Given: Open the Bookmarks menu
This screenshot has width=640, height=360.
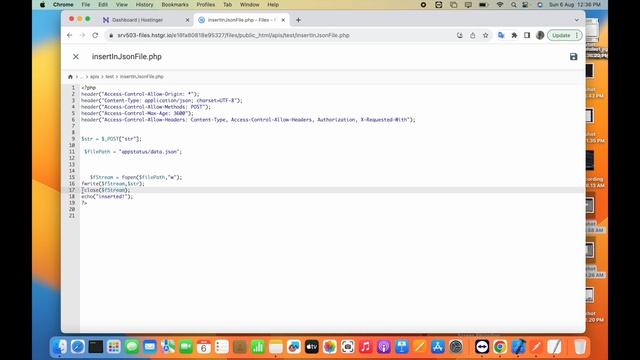Looking at the screenshot, I should pyautogui.click(x=175, y=4).
